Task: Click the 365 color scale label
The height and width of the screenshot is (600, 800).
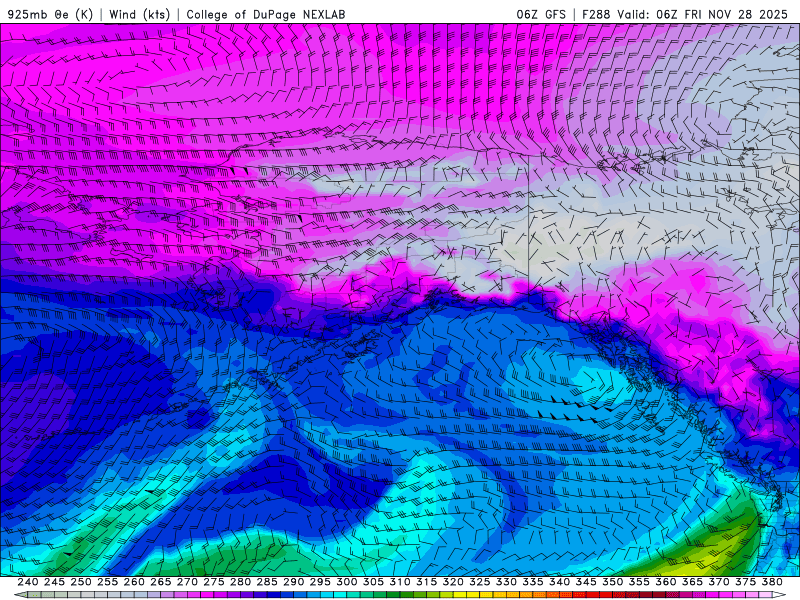Action: coord(692,582)
